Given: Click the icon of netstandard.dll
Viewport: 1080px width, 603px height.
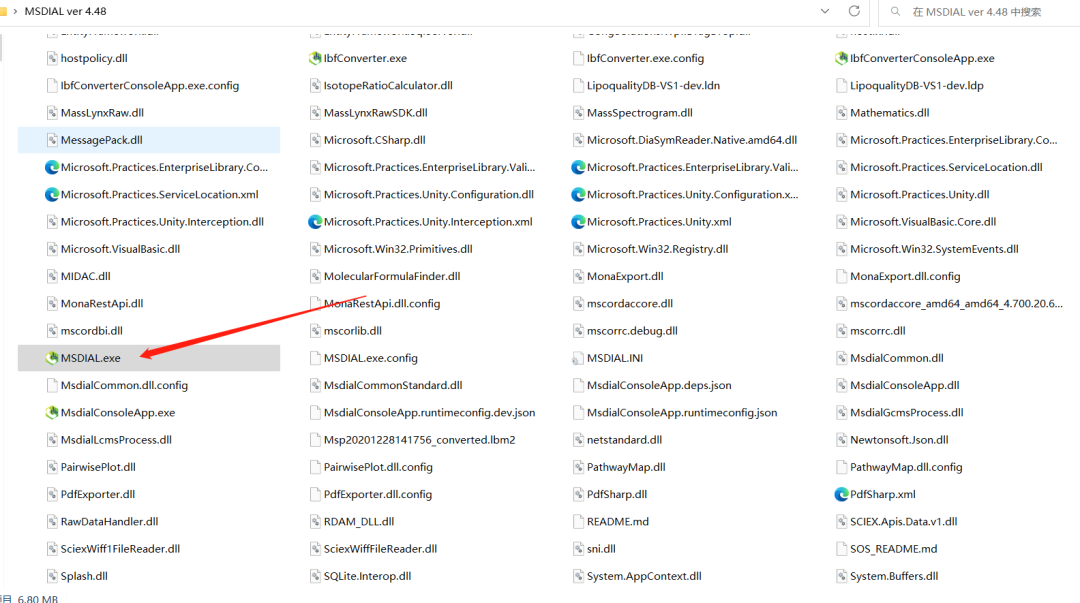Looking at the screenshot, I should tap(579, 440).
